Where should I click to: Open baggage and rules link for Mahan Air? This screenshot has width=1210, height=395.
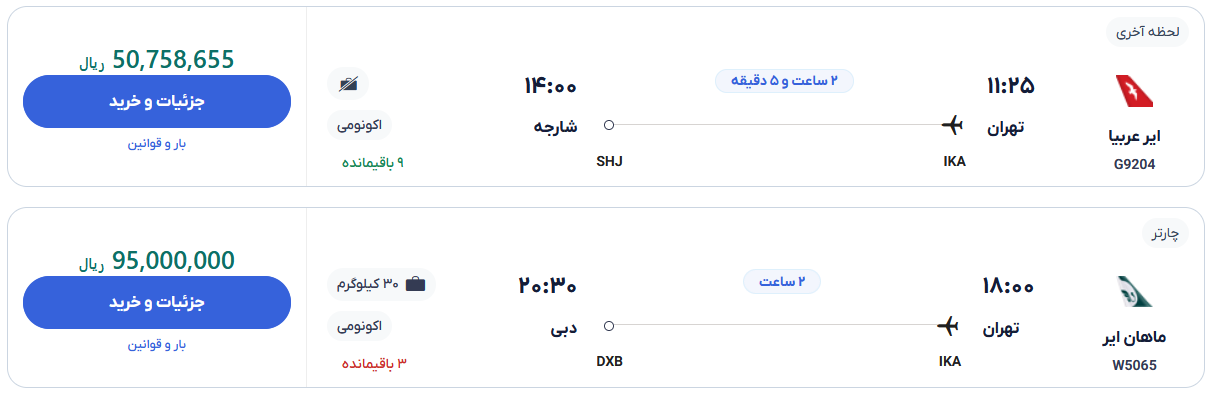[x=157, y=344]
